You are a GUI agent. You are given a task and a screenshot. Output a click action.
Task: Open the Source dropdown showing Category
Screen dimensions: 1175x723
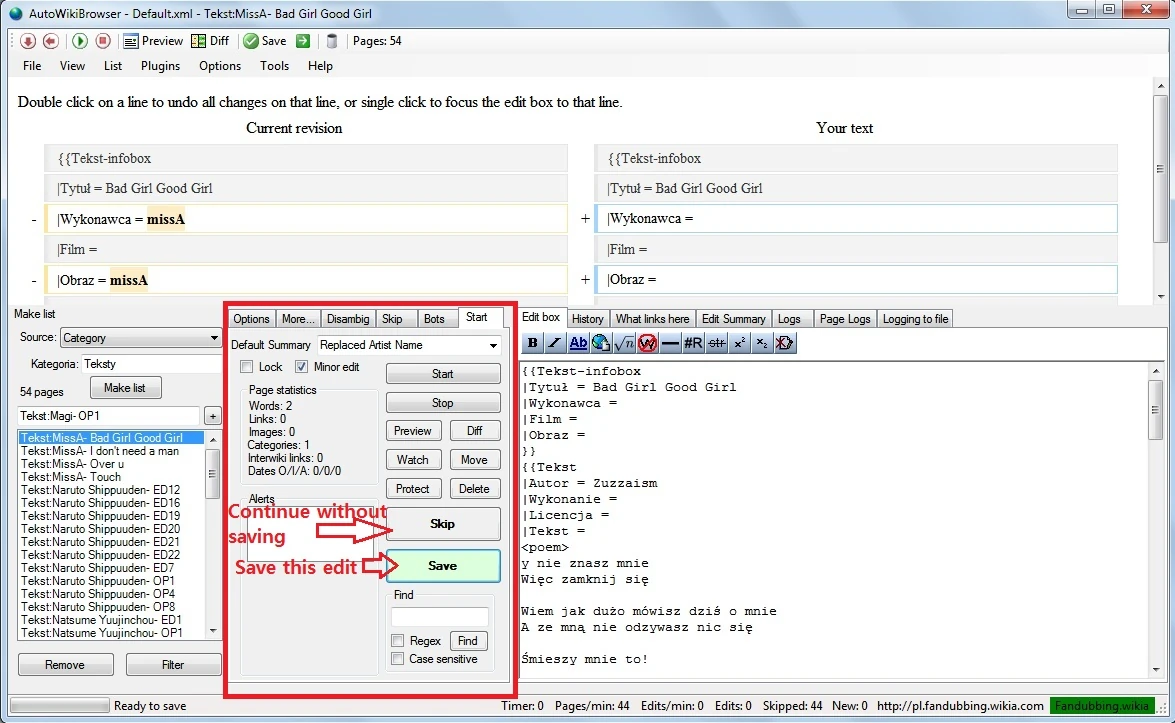click(141, 338)
